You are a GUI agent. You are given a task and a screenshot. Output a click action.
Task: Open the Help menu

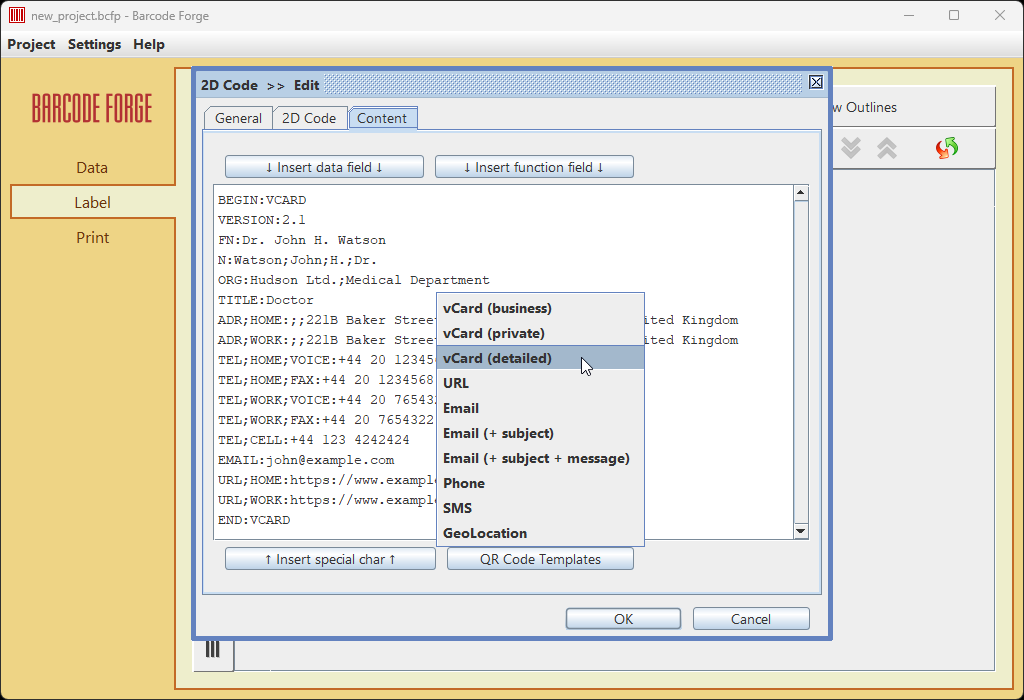tap(149, 44)
